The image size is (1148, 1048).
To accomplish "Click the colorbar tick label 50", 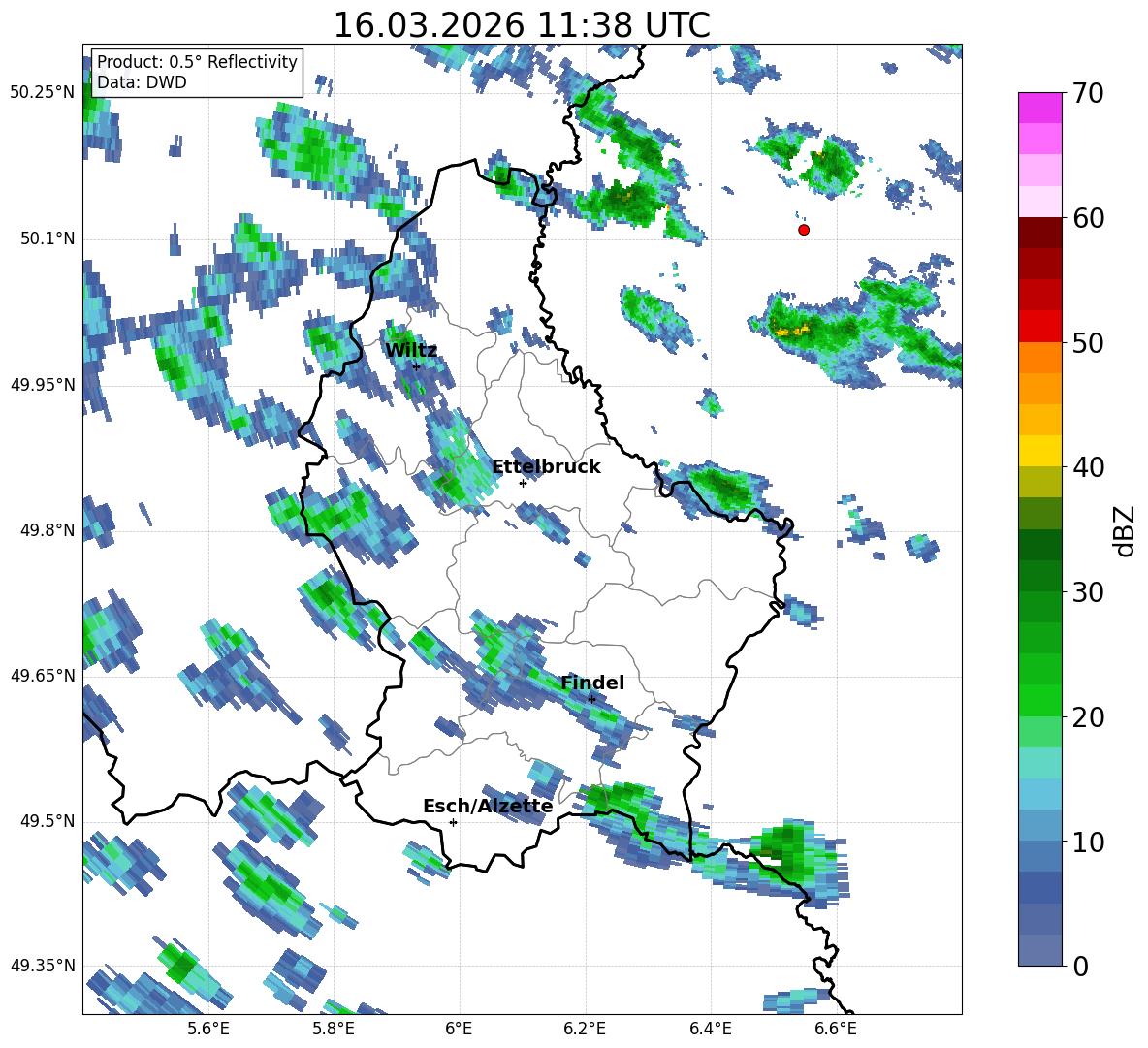I will [1088, 343].
